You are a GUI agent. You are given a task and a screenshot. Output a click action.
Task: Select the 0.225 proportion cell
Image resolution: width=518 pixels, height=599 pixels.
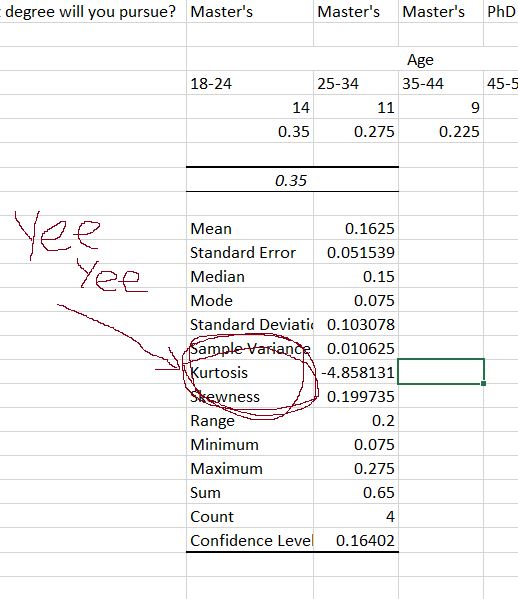441,131
